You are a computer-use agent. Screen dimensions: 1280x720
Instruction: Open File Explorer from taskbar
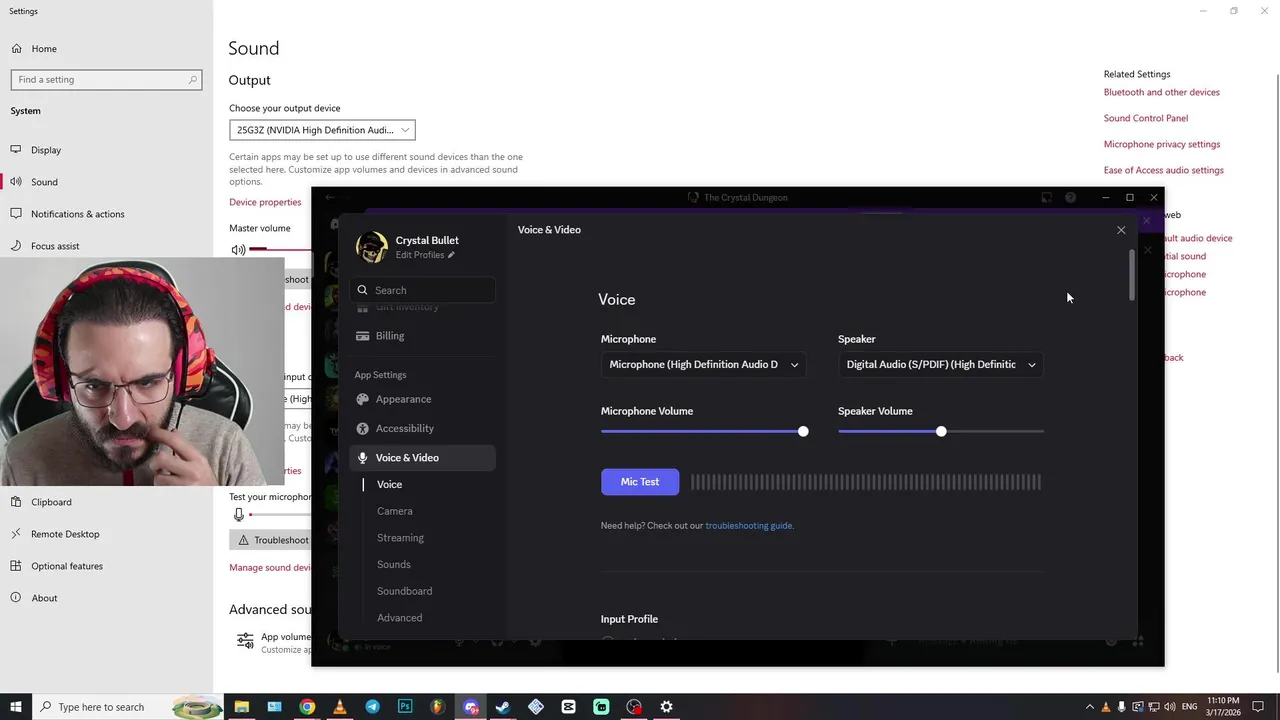[241, 707]
